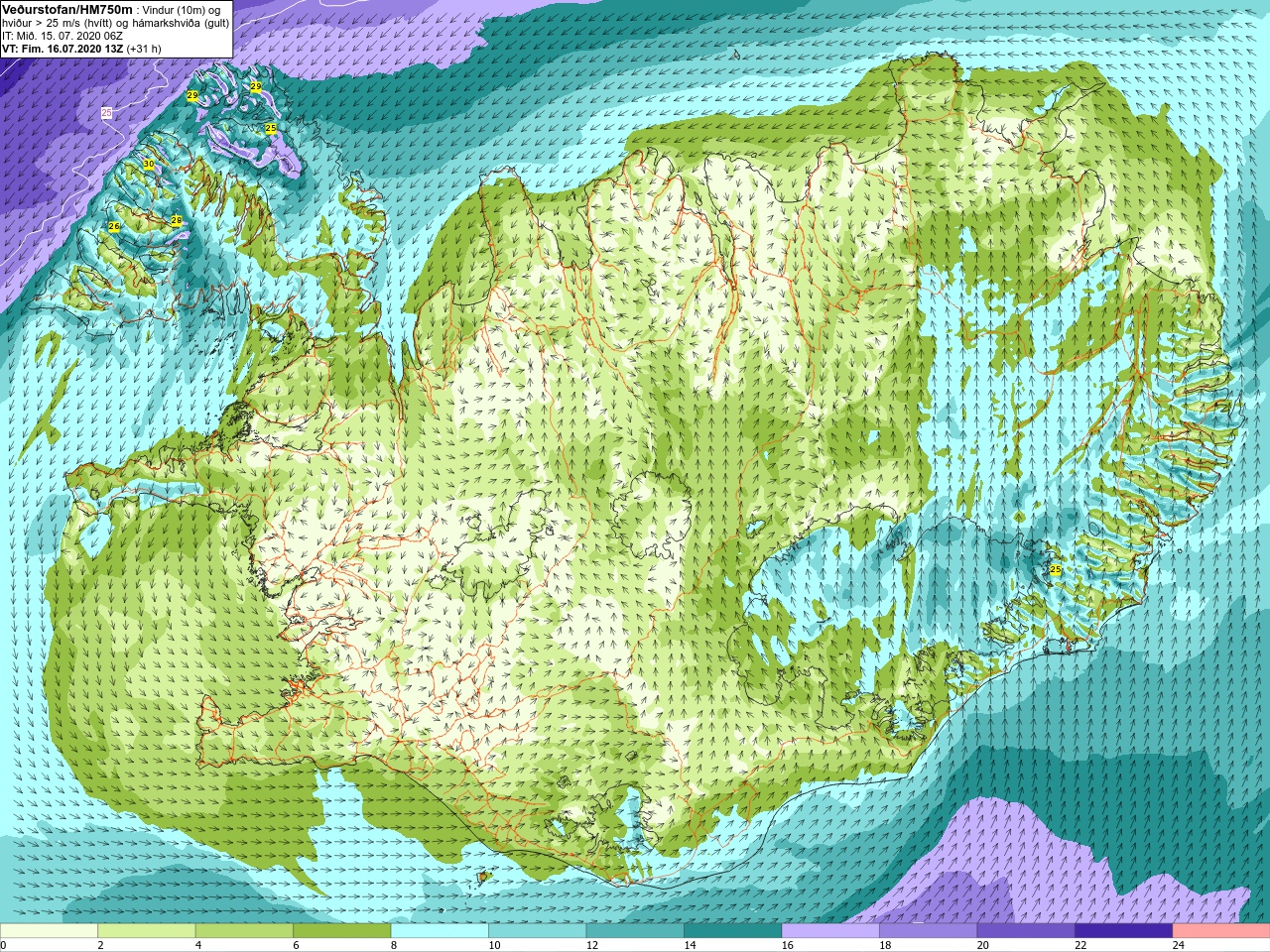Click the 6–8 m/s olive green legend swatch
This screenshot has width=1270, height=952.
(342, 931)
